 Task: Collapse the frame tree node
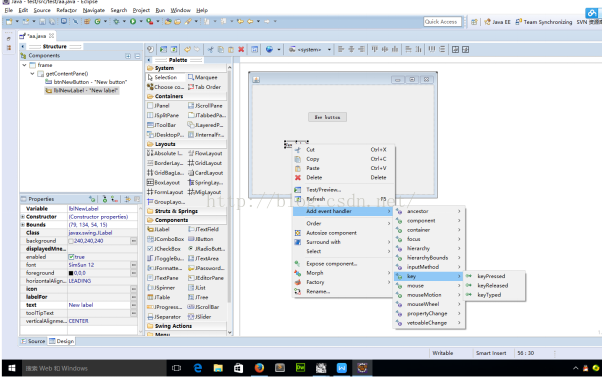click(25, 65)
